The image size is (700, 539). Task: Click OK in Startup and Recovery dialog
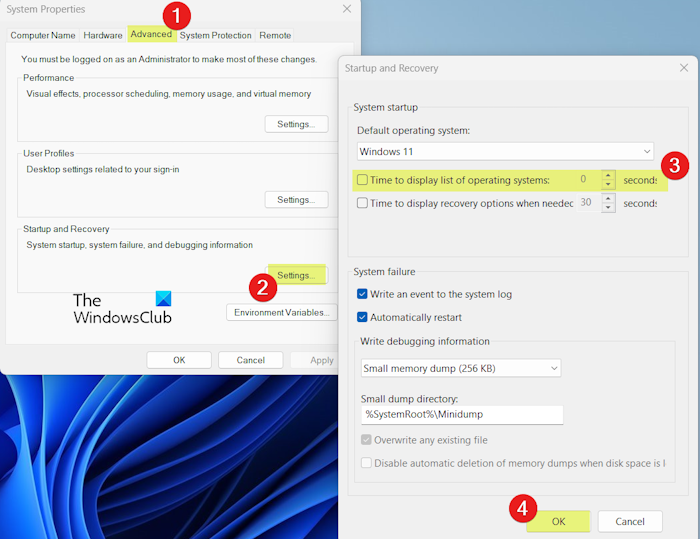(558, 522)
